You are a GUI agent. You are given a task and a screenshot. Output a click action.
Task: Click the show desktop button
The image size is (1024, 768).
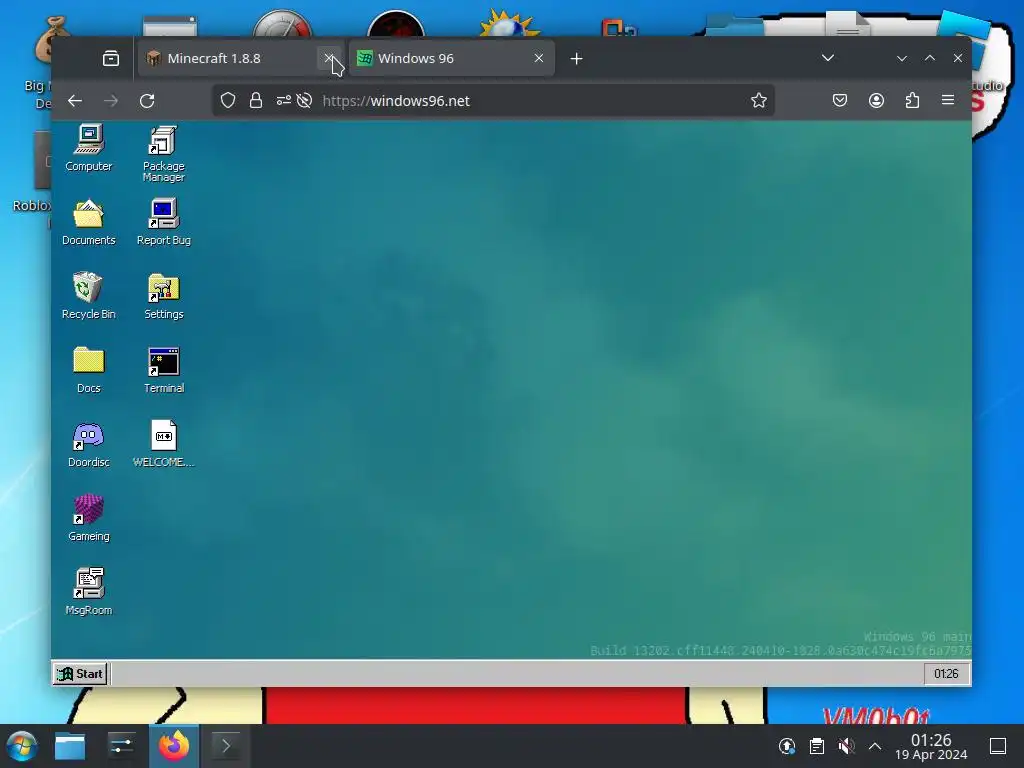pos(998,746)
